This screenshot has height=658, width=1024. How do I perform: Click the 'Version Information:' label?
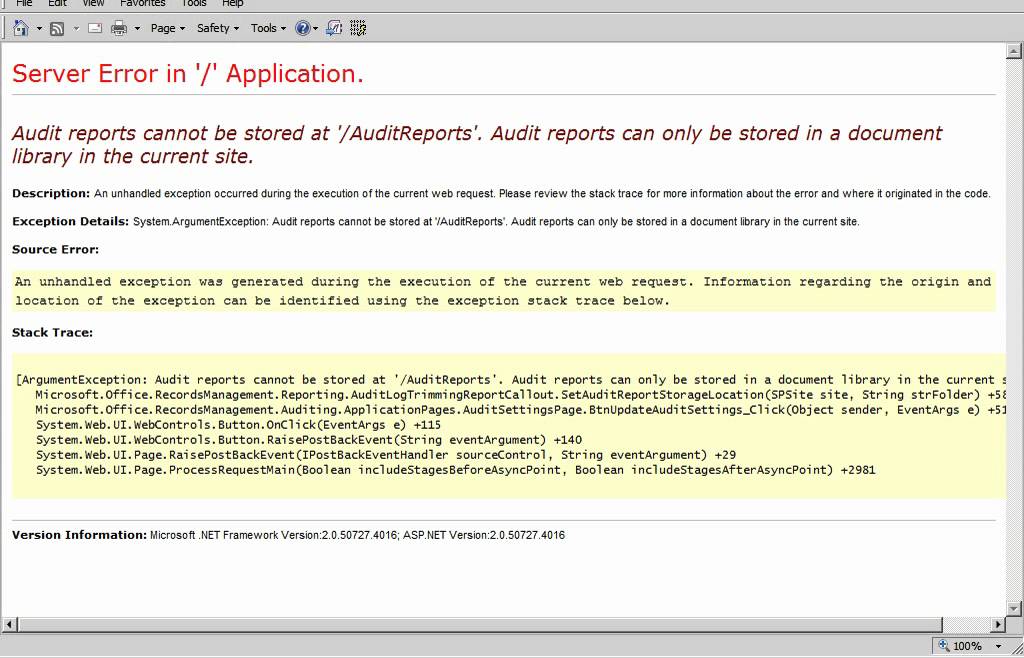(80, 535)
